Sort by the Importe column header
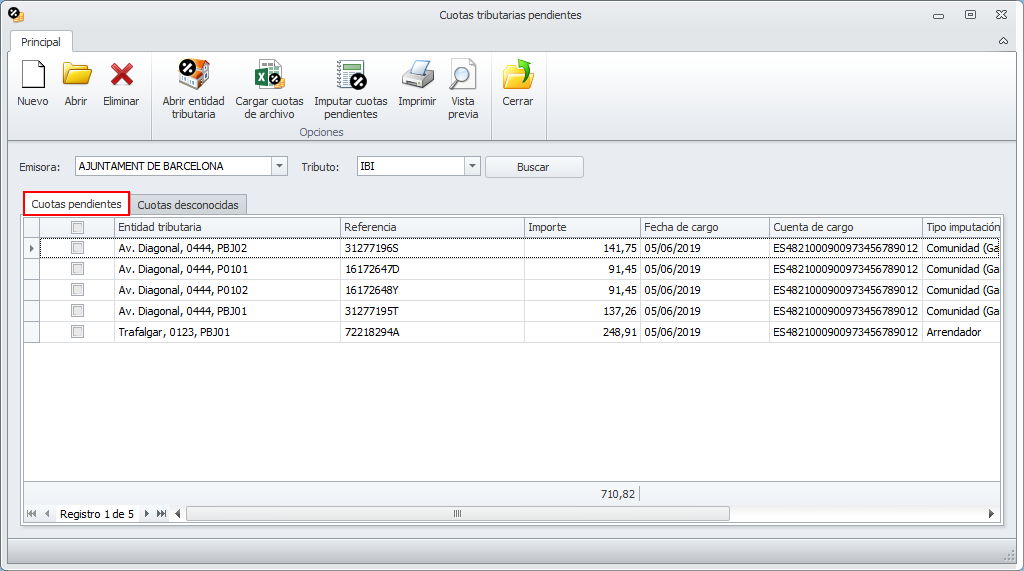 (x=582, y=227)
